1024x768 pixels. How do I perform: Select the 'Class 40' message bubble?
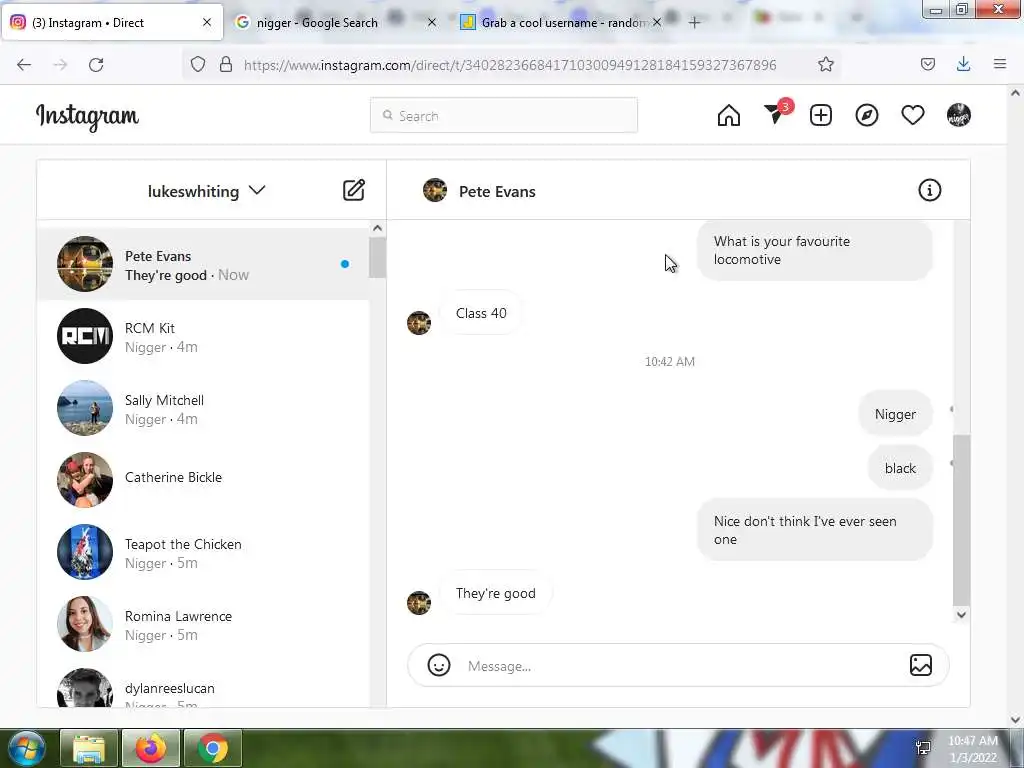click(x=481, y=313)
